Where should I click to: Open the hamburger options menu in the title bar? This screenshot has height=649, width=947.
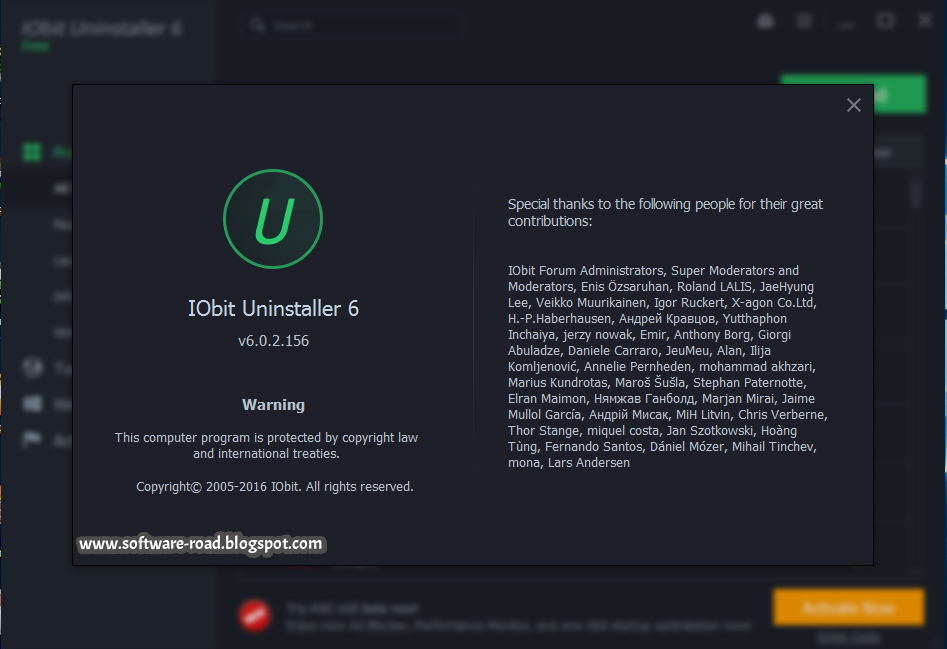click(x=804, y=21)
